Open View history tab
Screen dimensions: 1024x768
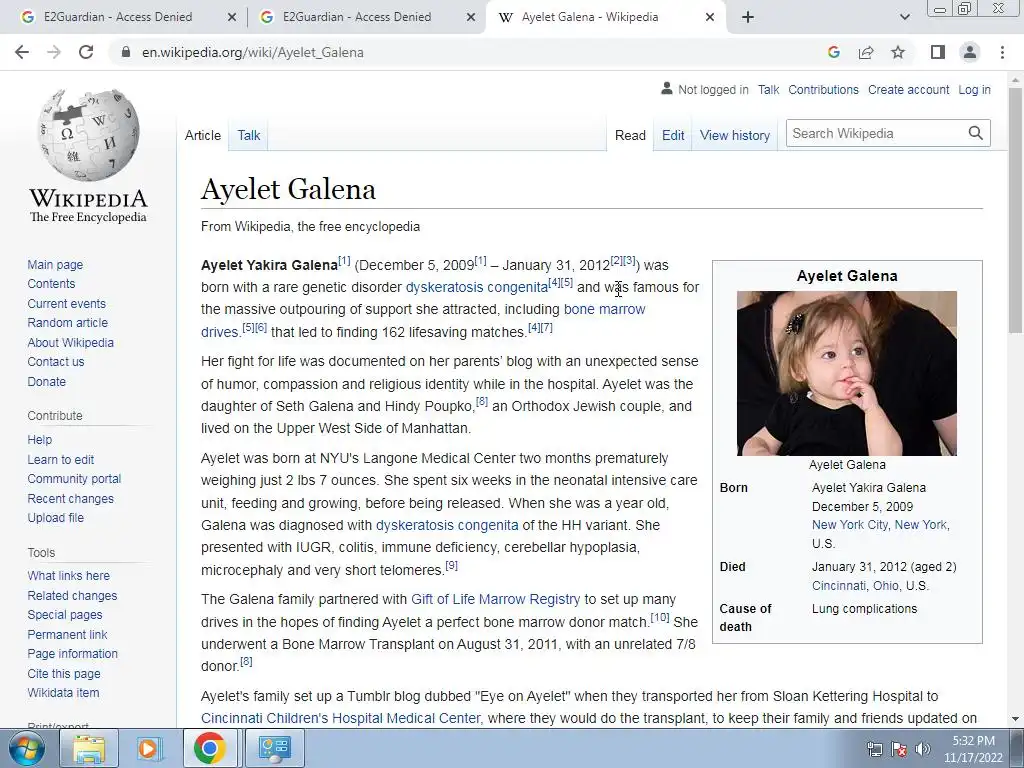pyautogui.click(x=735, y=135)
